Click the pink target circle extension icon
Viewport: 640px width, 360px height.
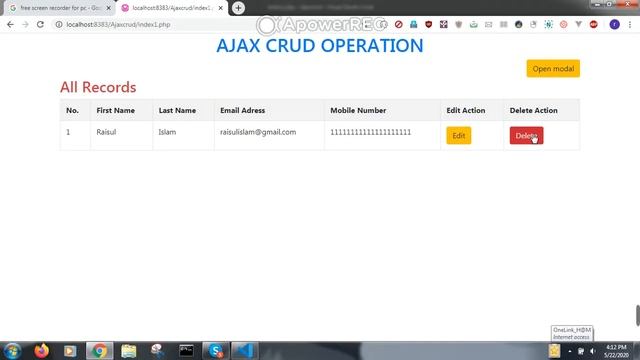pos(563,24)
